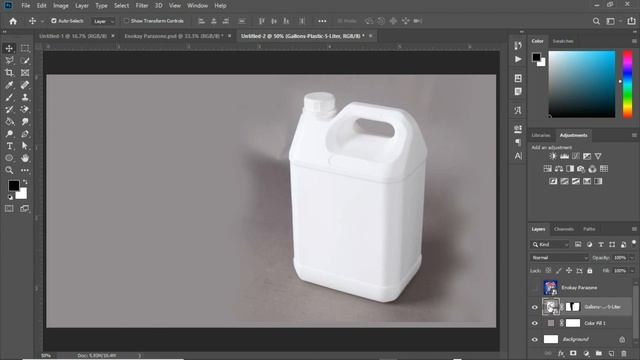The image size is (640, 360).
Task: Toggle Show Transform Controls checkbox
Action: point(126,20)
